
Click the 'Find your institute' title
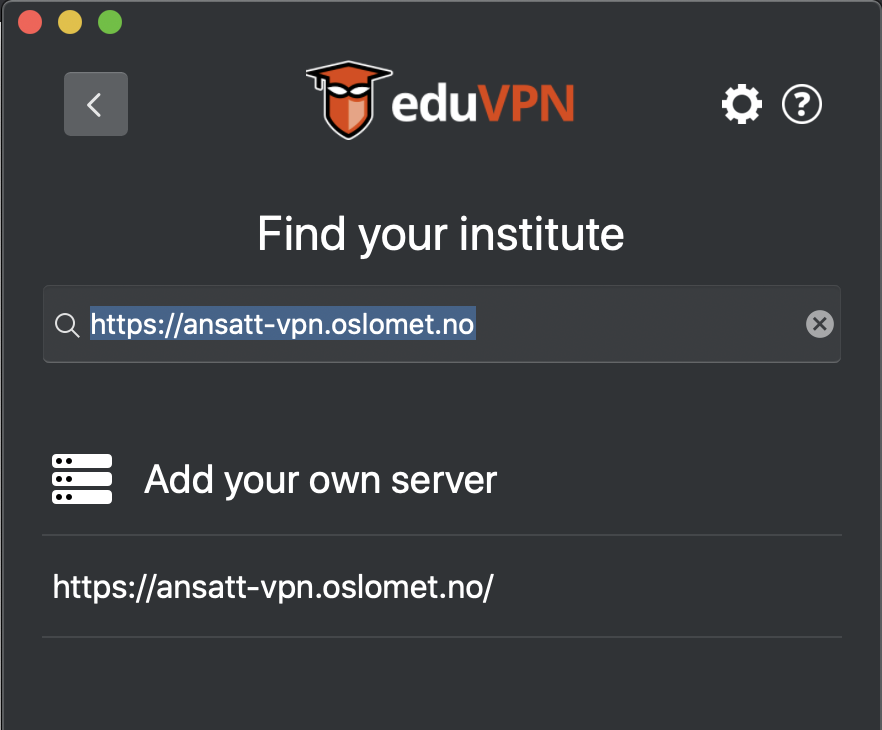441,234
